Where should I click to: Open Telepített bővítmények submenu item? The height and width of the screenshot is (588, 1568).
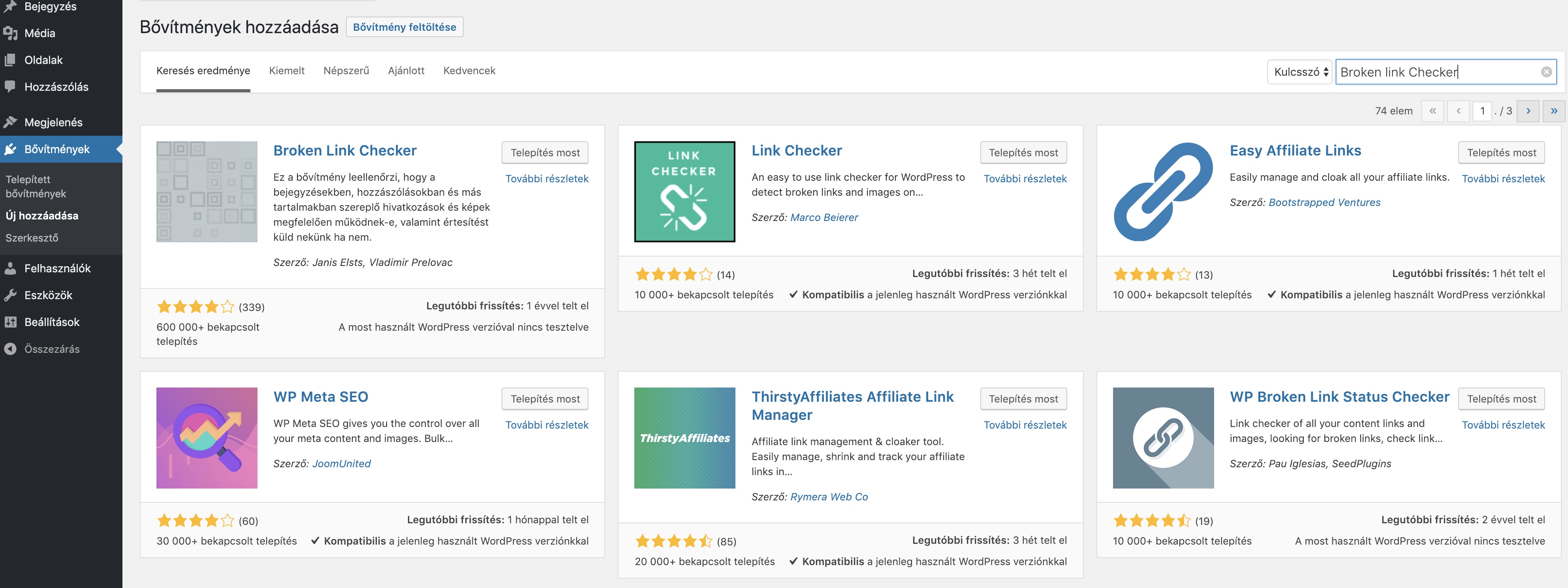[36, 187]
